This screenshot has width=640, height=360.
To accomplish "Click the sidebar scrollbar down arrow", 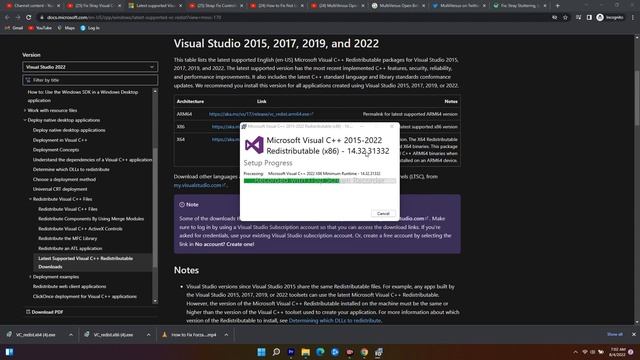I will click(155, 301).
